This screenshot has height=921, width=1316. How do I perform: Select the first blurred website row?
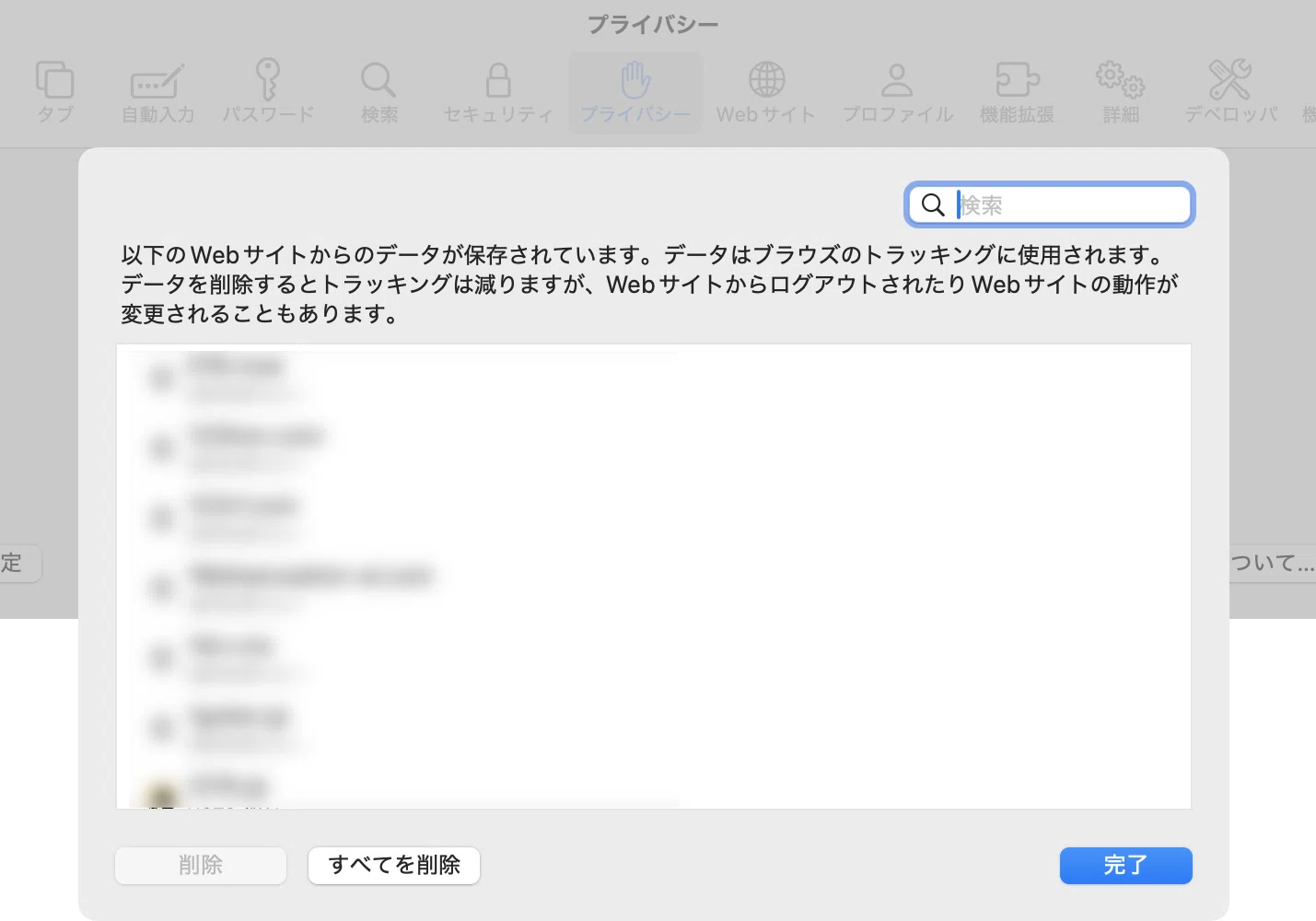click(654, 379)
